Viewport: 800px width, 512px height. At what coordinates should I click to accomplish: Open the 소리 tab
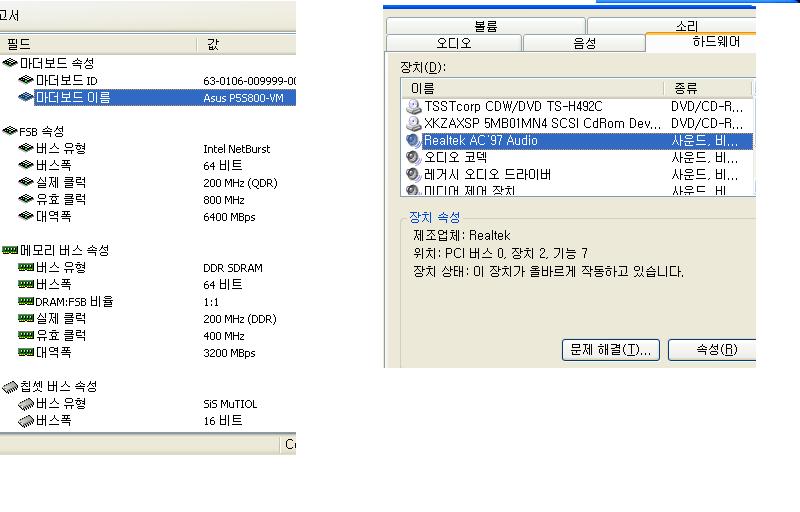pos(672,26)
